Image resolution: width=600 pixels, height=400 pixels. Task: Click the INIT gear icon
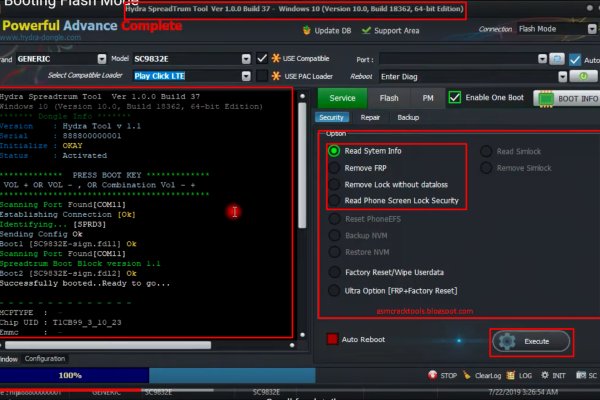[x=543, y=375]
